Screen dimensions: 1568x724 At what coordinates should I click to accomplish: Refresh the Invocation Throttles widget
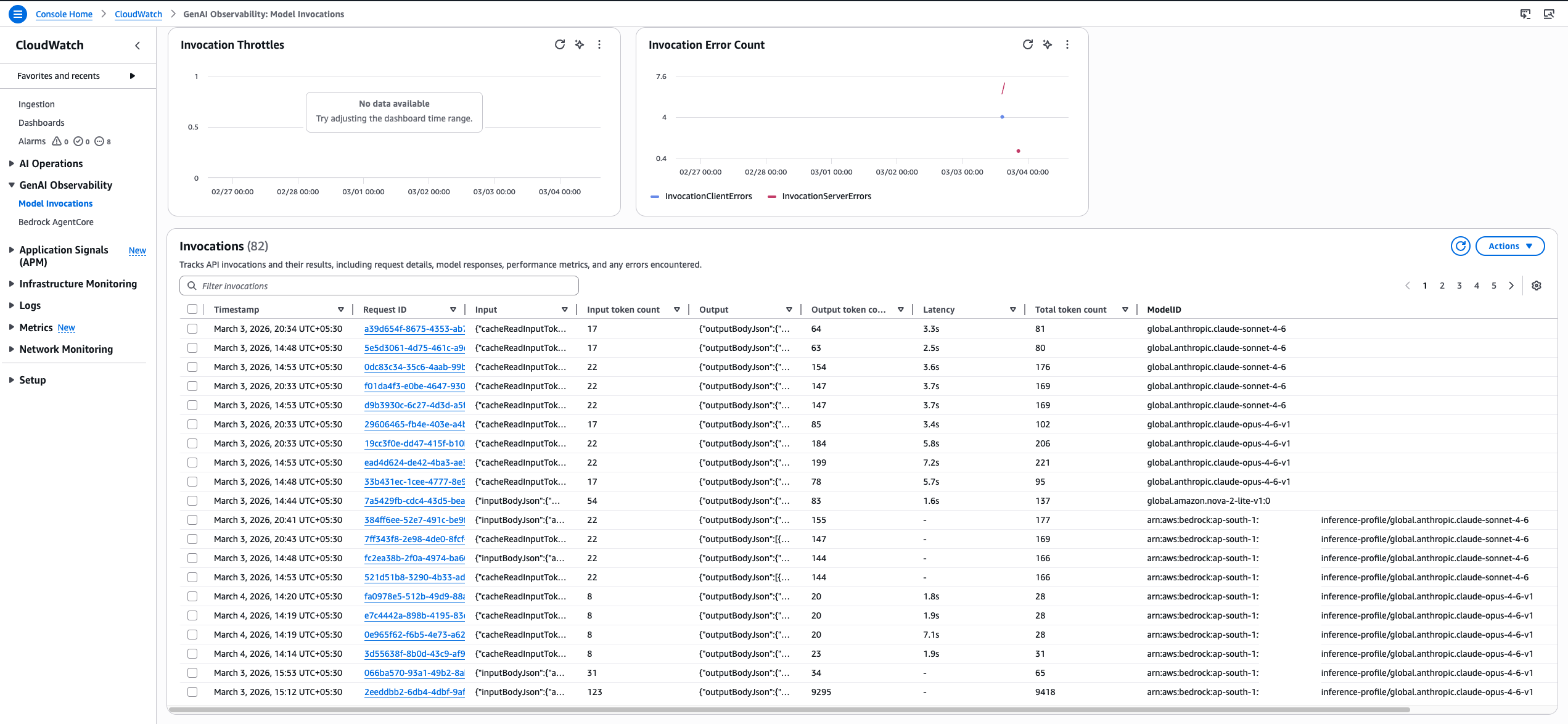(x=559, y=44)
